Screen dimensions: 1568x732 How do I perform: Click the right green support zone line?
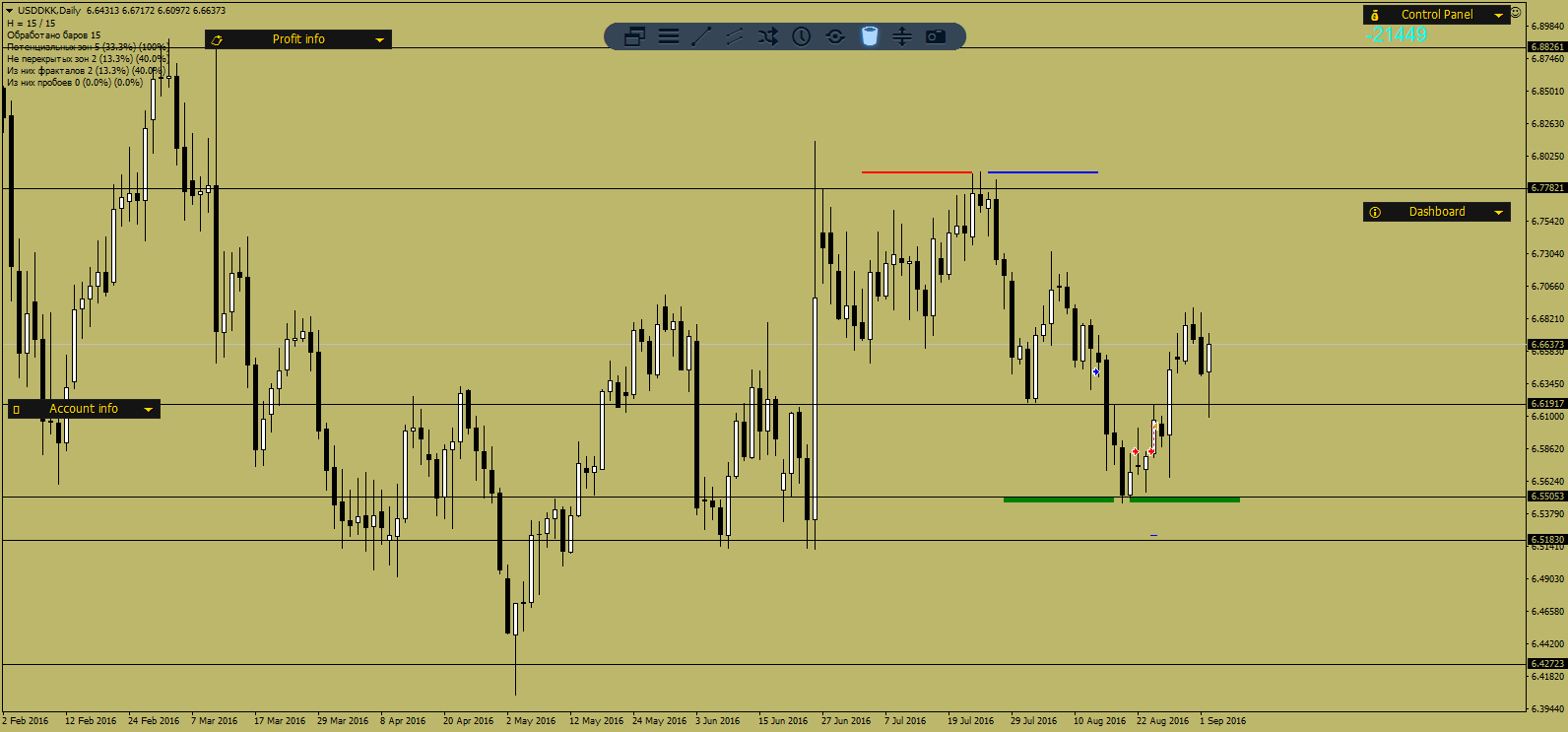click(x=1185, y=499)
